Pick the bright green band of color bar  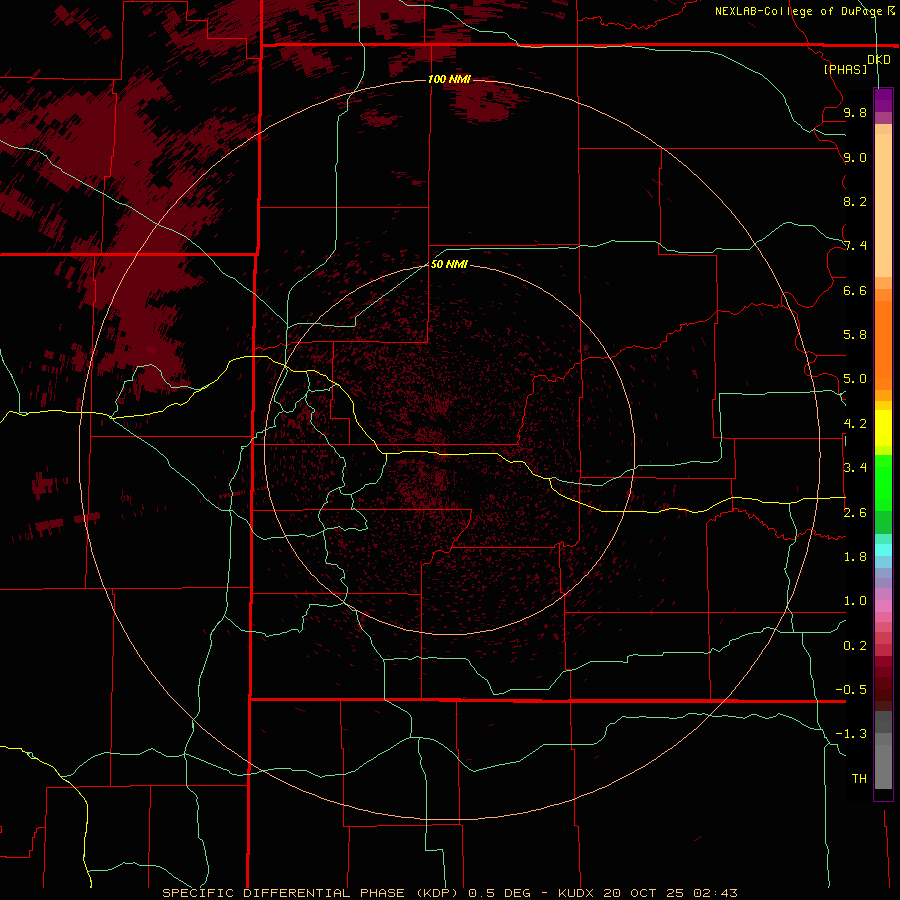point(883,482)
